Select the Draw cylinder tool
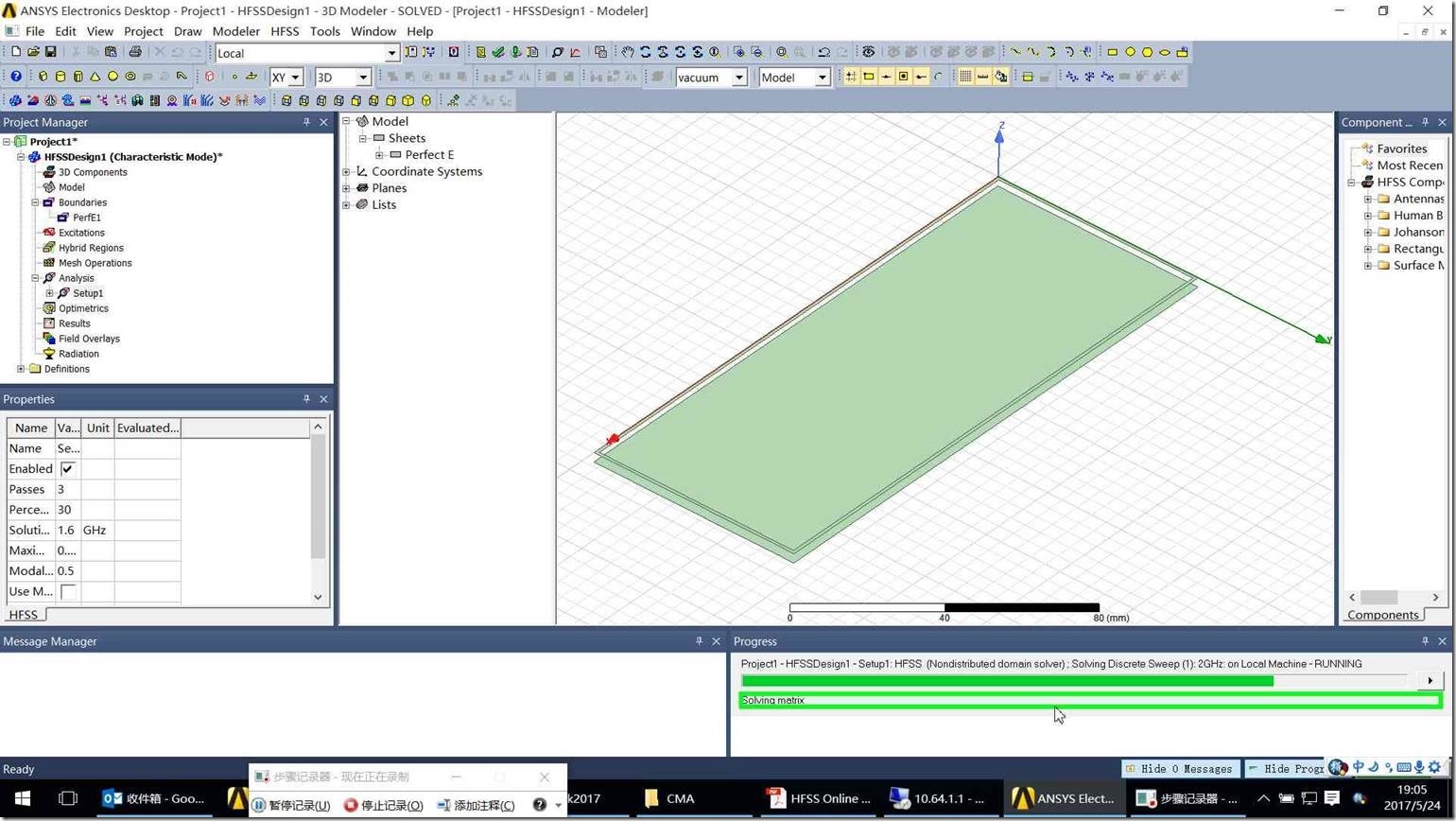The image size is (1456, 821). (x=61, y=77)
